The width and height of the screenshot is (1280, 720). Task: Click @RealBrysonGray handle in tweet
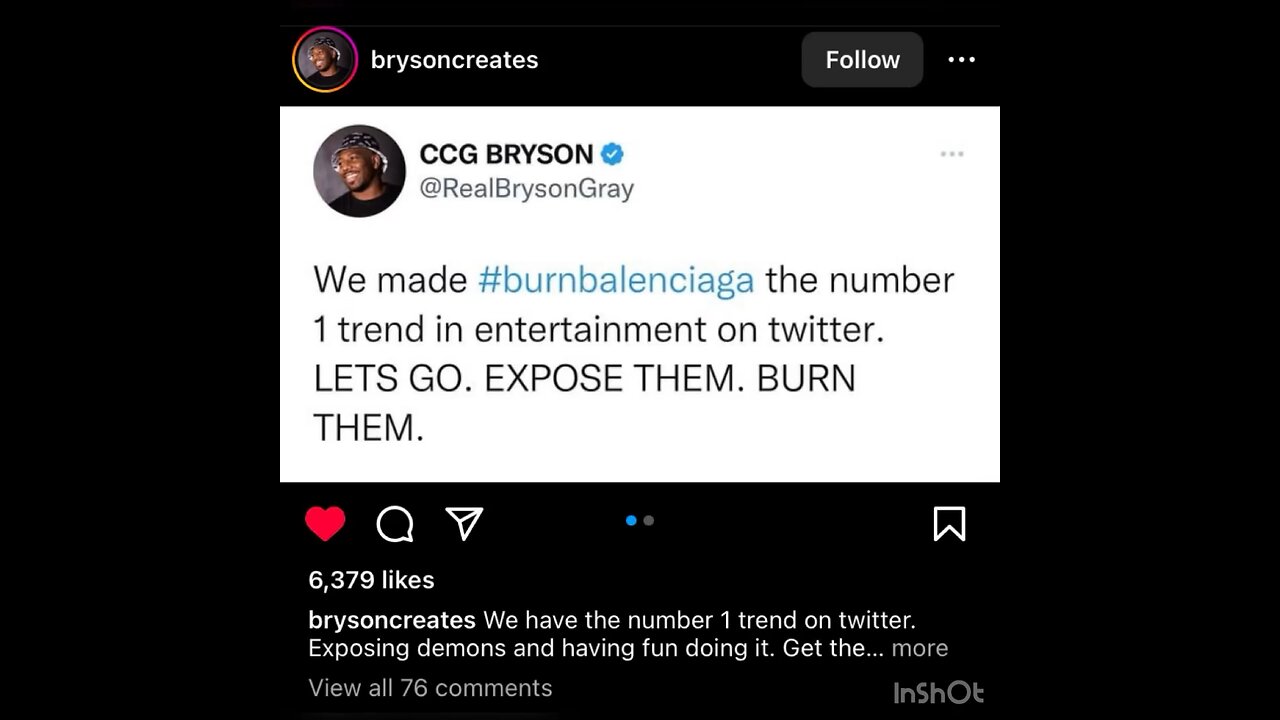coord(526,188)
